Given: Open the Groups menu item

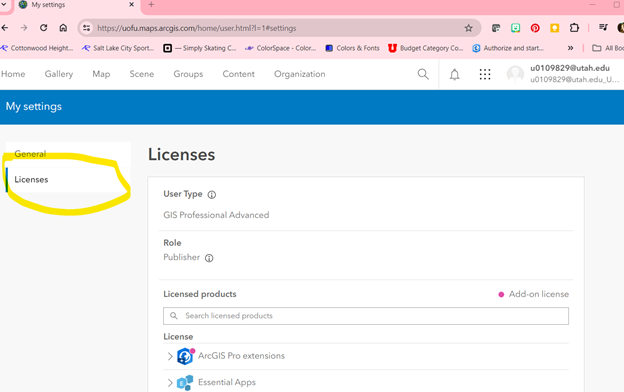Looking at the screenshot, I should [x=188, y=74].
